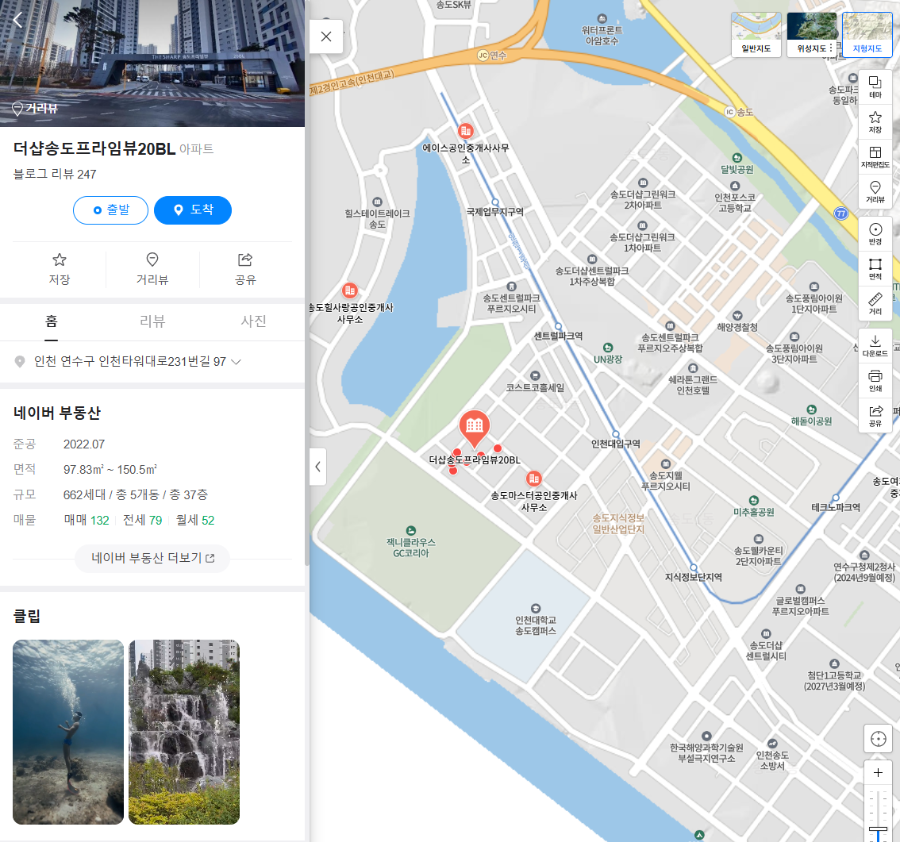Go back using the arrow on the photo
Image resolution: width=900 pixels, height=842 pixels.
tap(17, 21)
